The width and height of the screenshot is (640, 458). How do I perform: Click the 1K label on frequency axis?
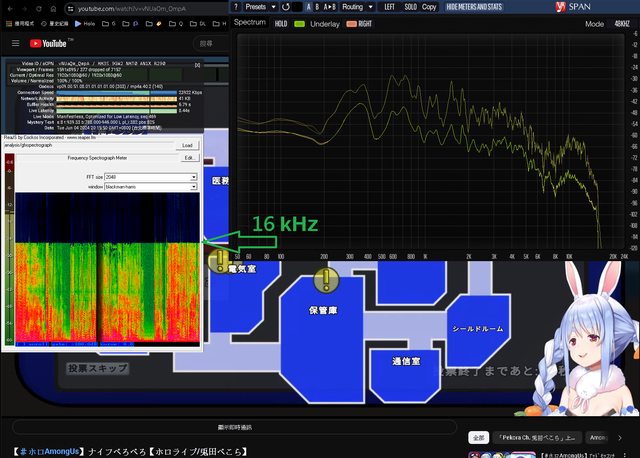(x=425, y=256)
